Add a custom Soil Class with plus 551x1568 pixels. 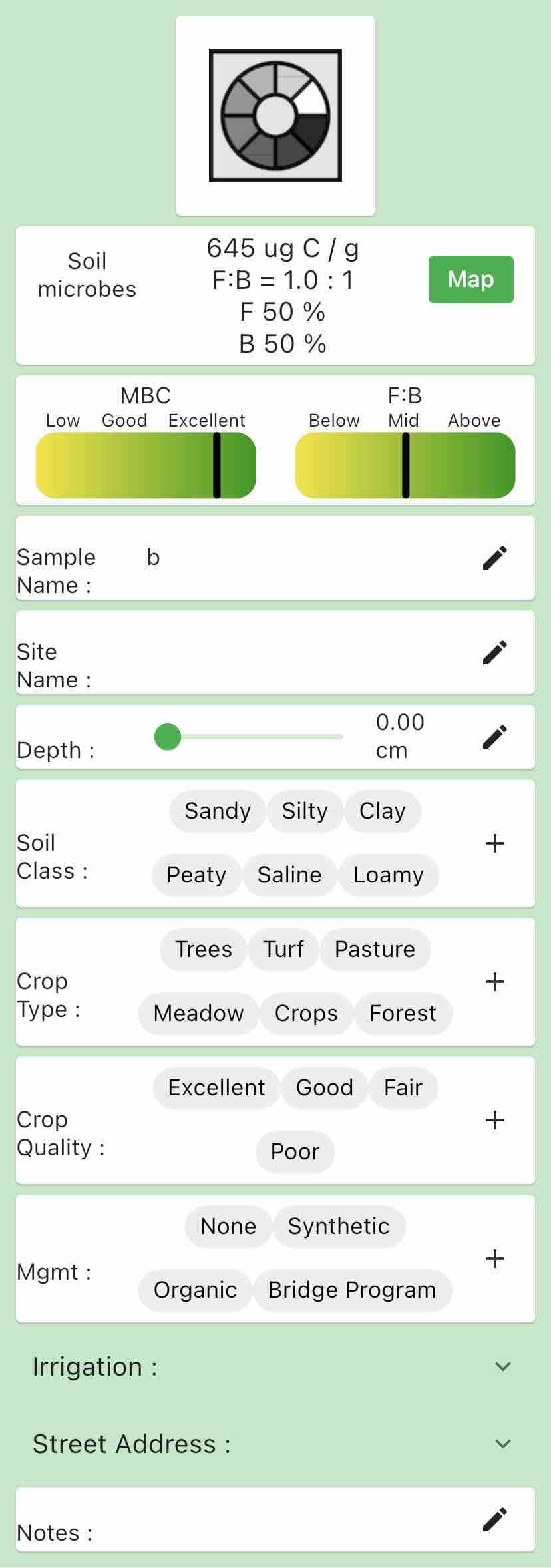494,843
